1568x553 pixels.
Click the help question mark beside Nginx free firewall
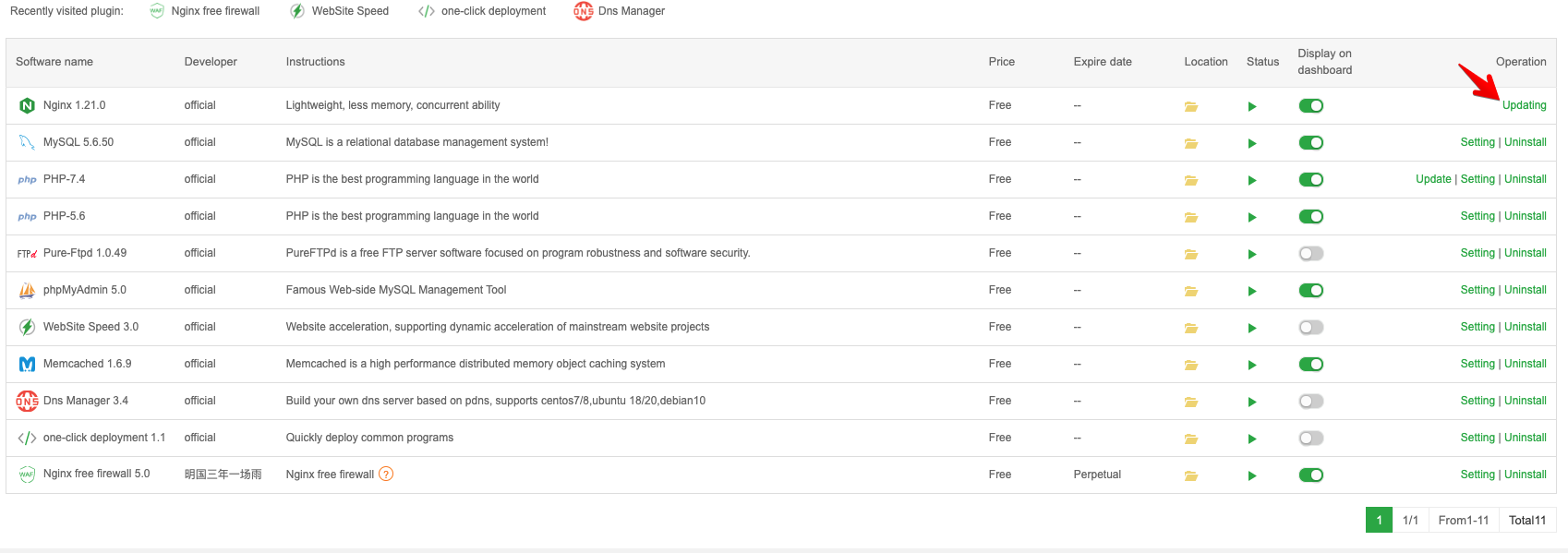coord(386,475)
